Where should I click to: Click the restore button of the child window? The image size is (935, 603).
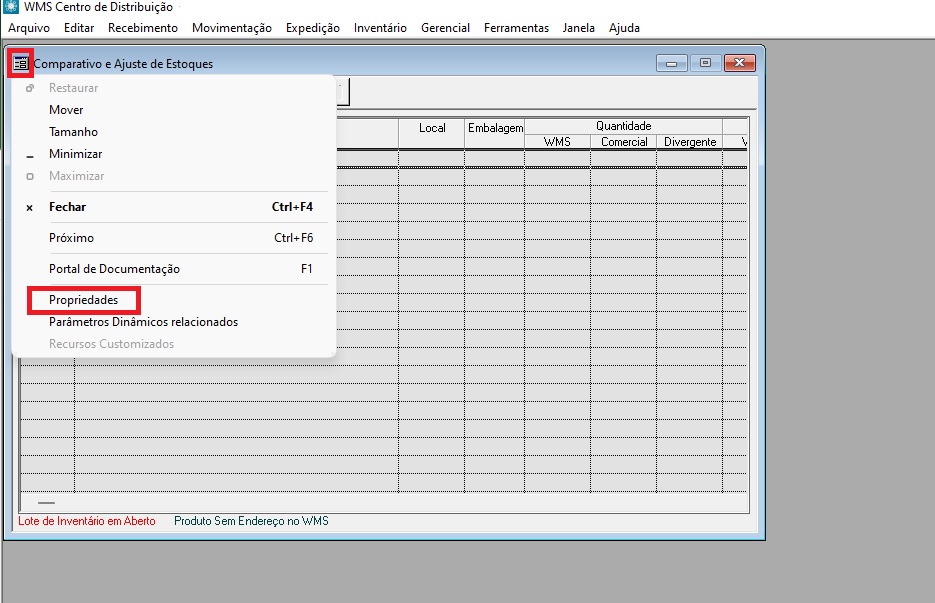705,63
